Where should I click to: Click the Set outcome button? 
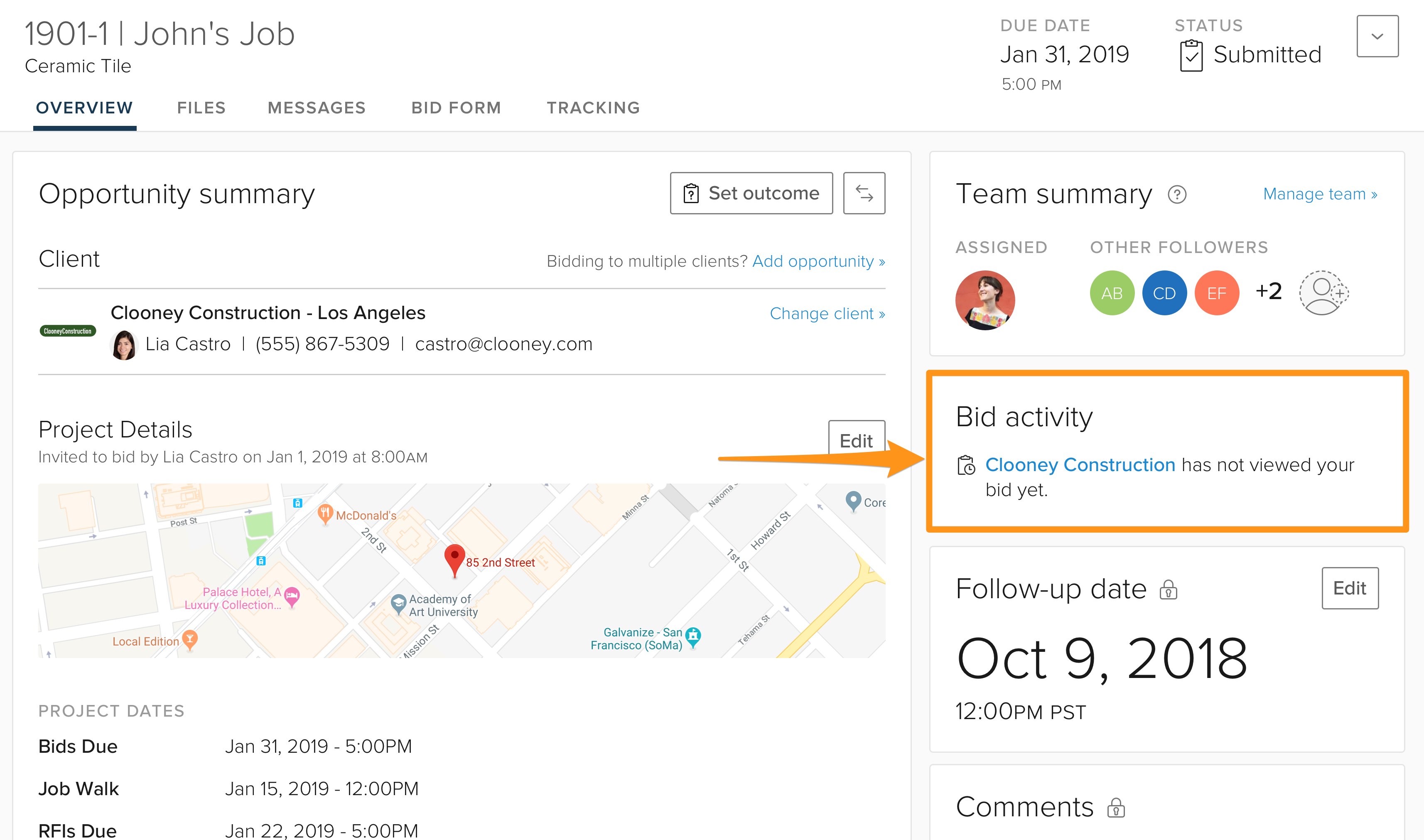751,193
